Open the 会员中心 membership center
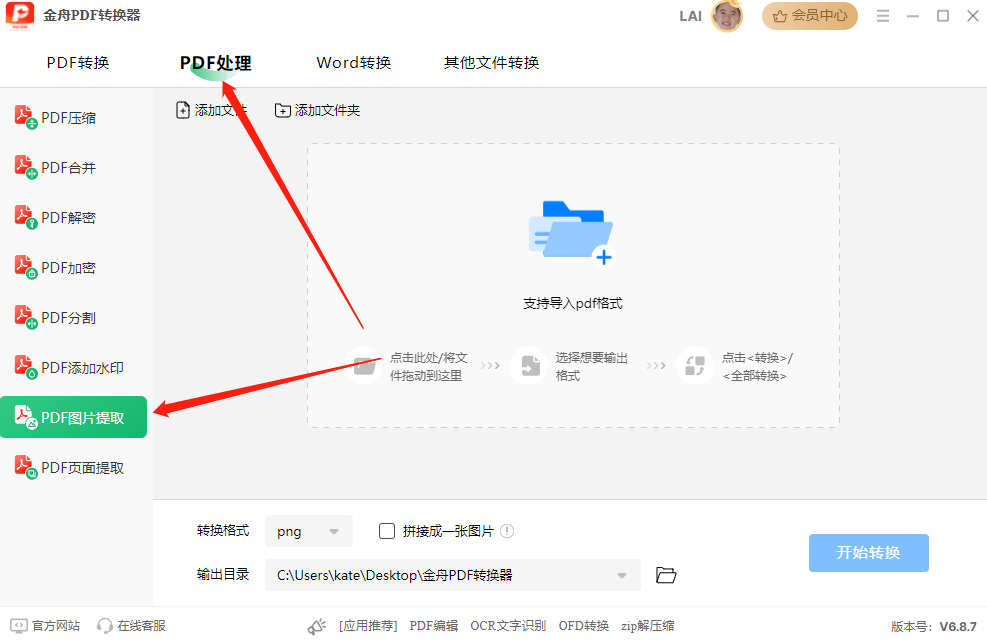Screen dimensions: 987x642 coord(810,16)
